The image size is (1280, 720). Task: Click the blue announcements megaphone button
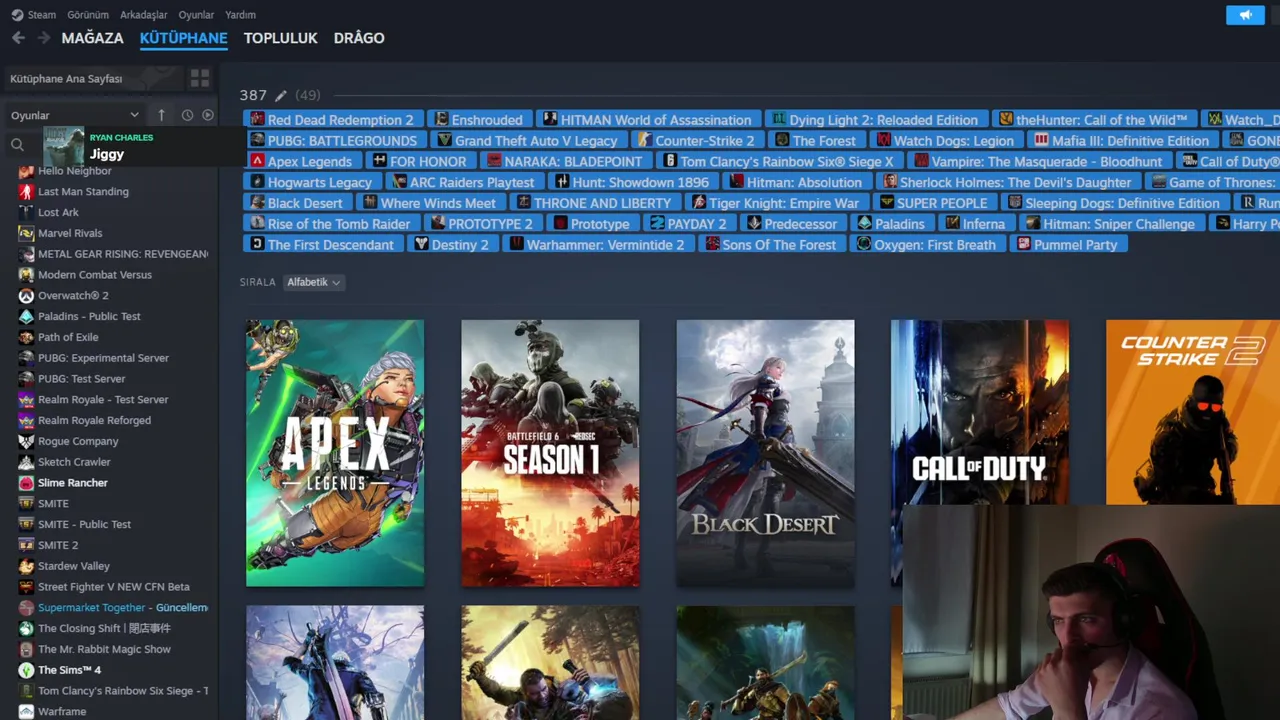[x=1245, y=15]
